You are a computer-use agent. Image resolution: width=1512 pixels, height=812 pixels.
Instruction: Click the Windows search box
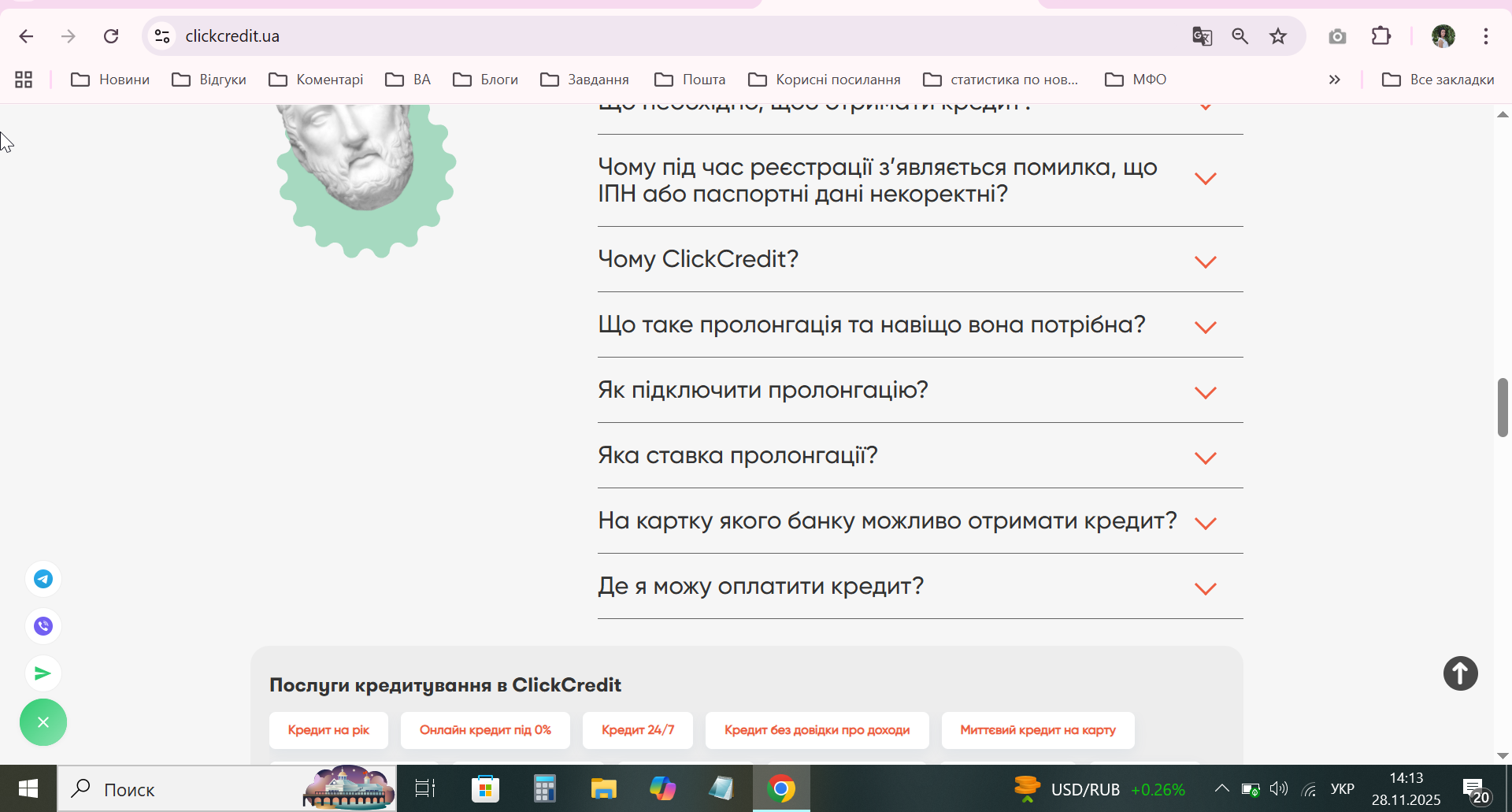[x=227, y=788]
